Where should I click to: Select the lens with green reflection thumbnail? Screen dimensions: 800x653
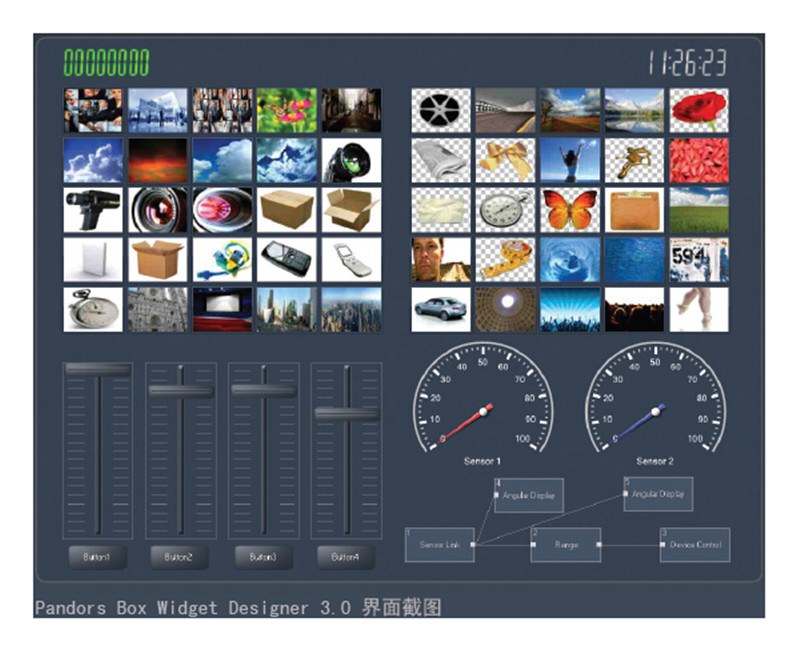pyautogui.click(x=352, y=160)
